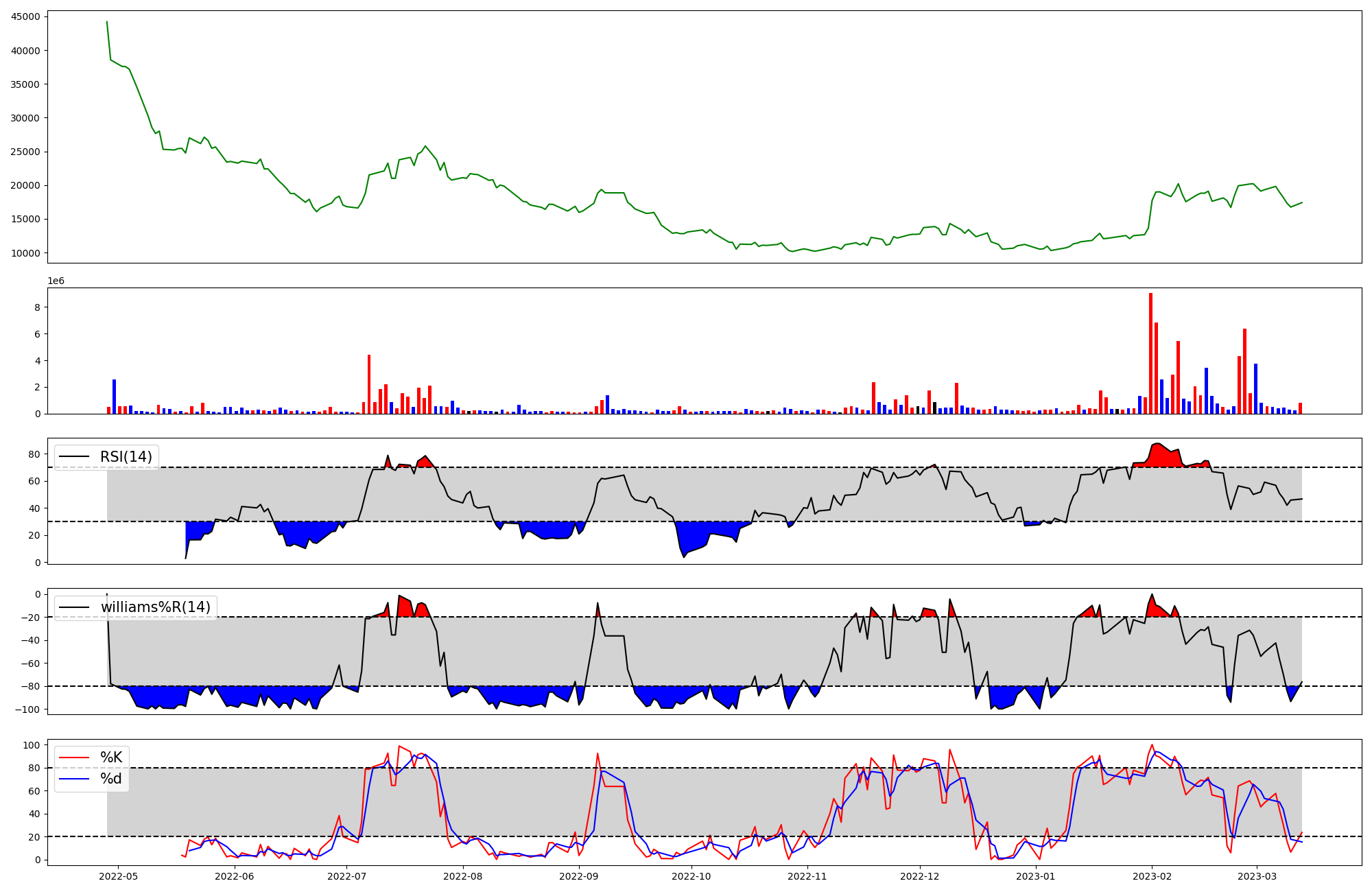Click the williams%R(14) legend label

click(x=155, y=607)
